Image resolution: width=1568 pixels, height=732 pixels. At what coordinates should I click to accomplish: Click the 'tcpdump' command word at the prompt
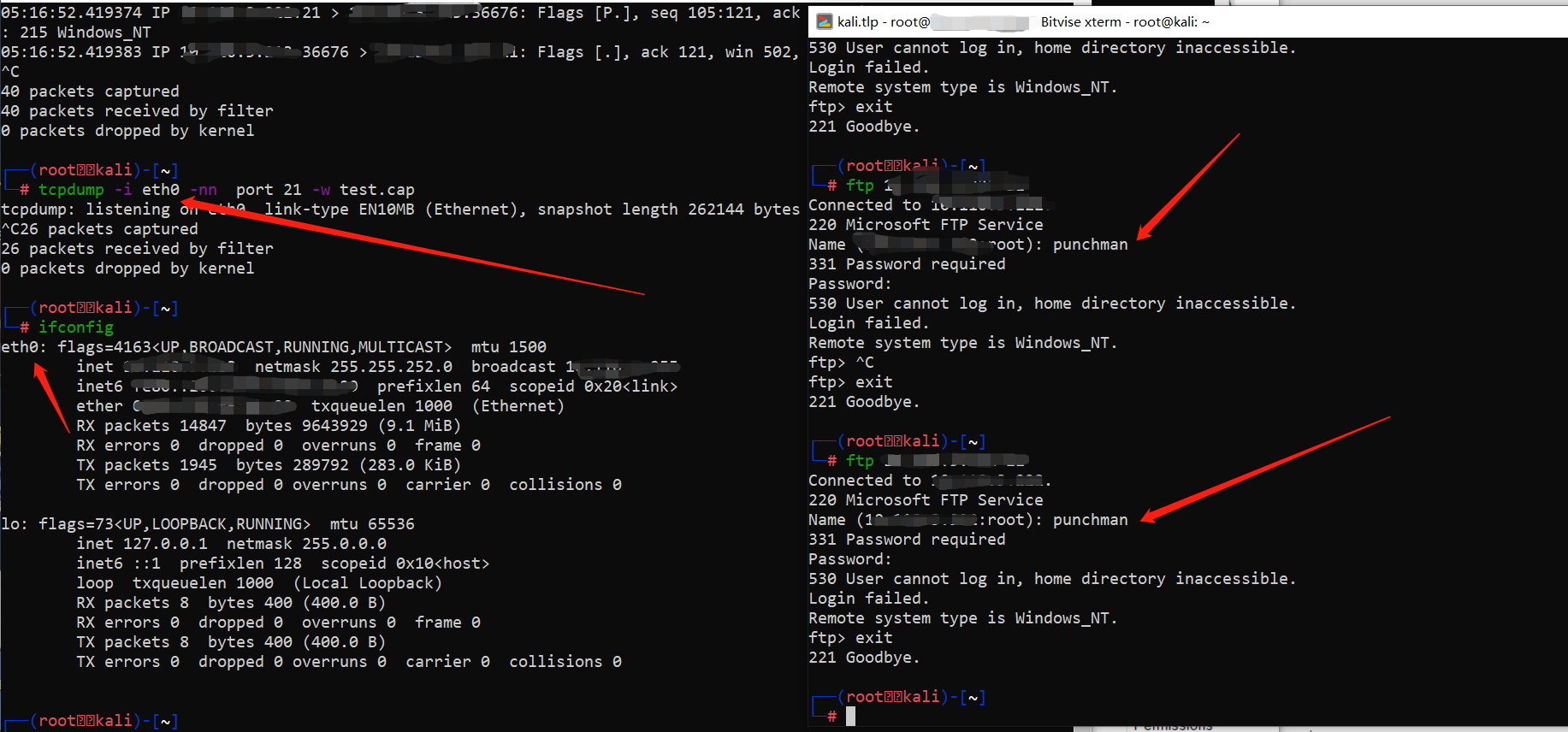coord(71,190)
